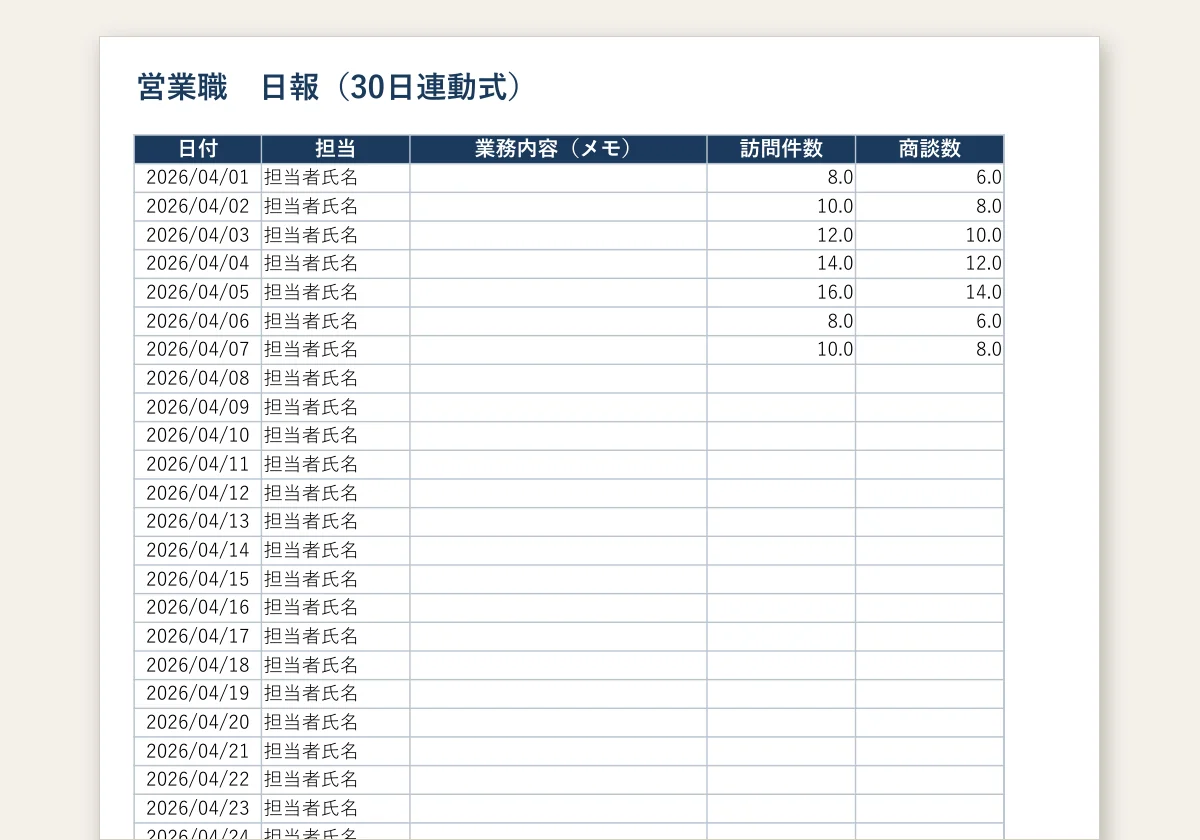Select 担当者氏名 in the 2026/04/01 row
The width and height of the screenshot is (1200, 840).
pyautogui.click(x=336, y=178)
